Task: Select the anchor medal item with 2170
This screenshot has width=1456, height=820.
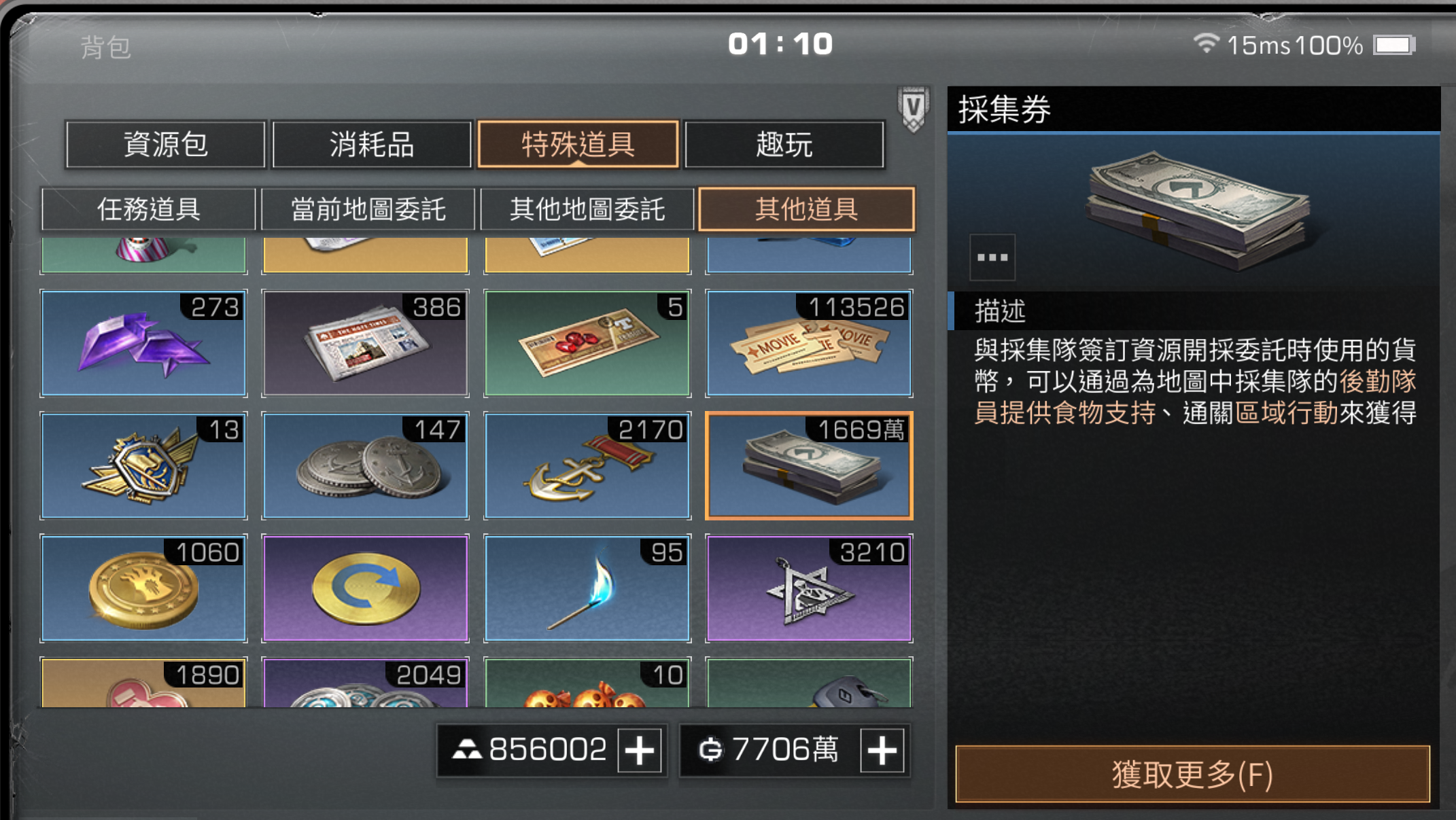Action: click(587, 465)
